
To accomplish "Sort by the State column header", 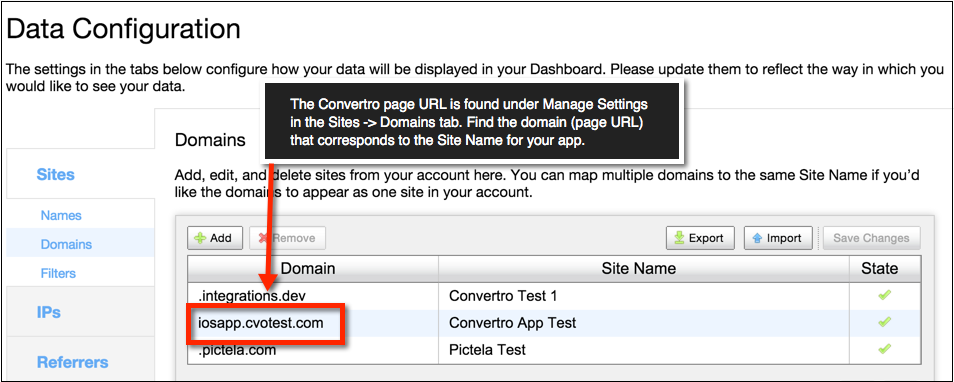I will [x=884, y=268].
